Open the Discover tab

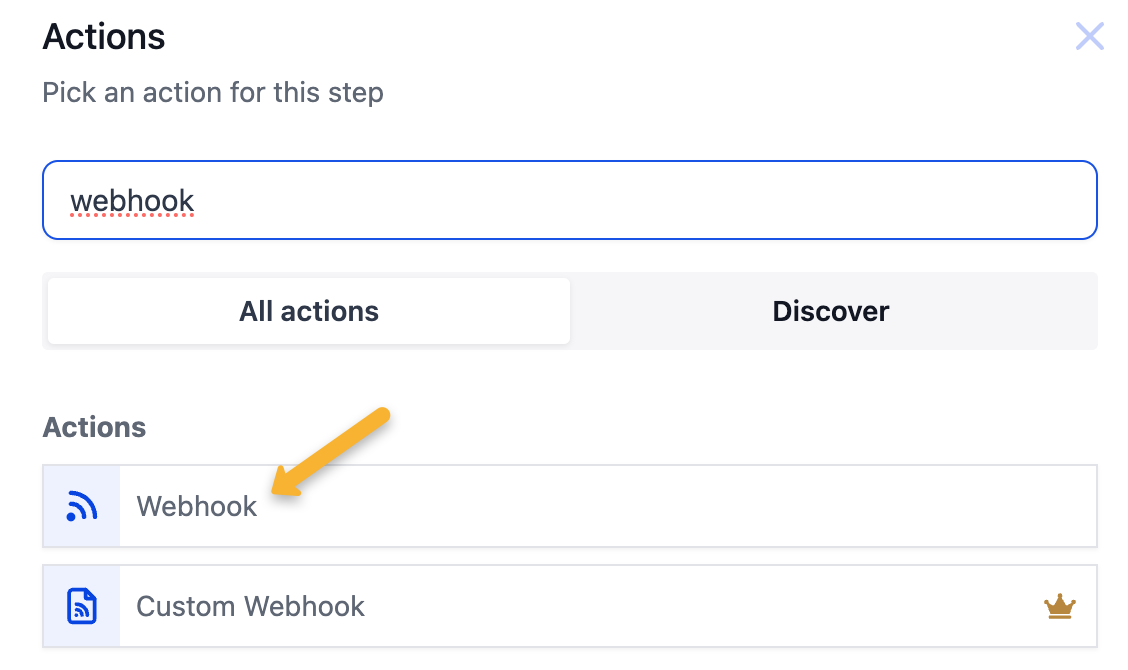point(831,311)
